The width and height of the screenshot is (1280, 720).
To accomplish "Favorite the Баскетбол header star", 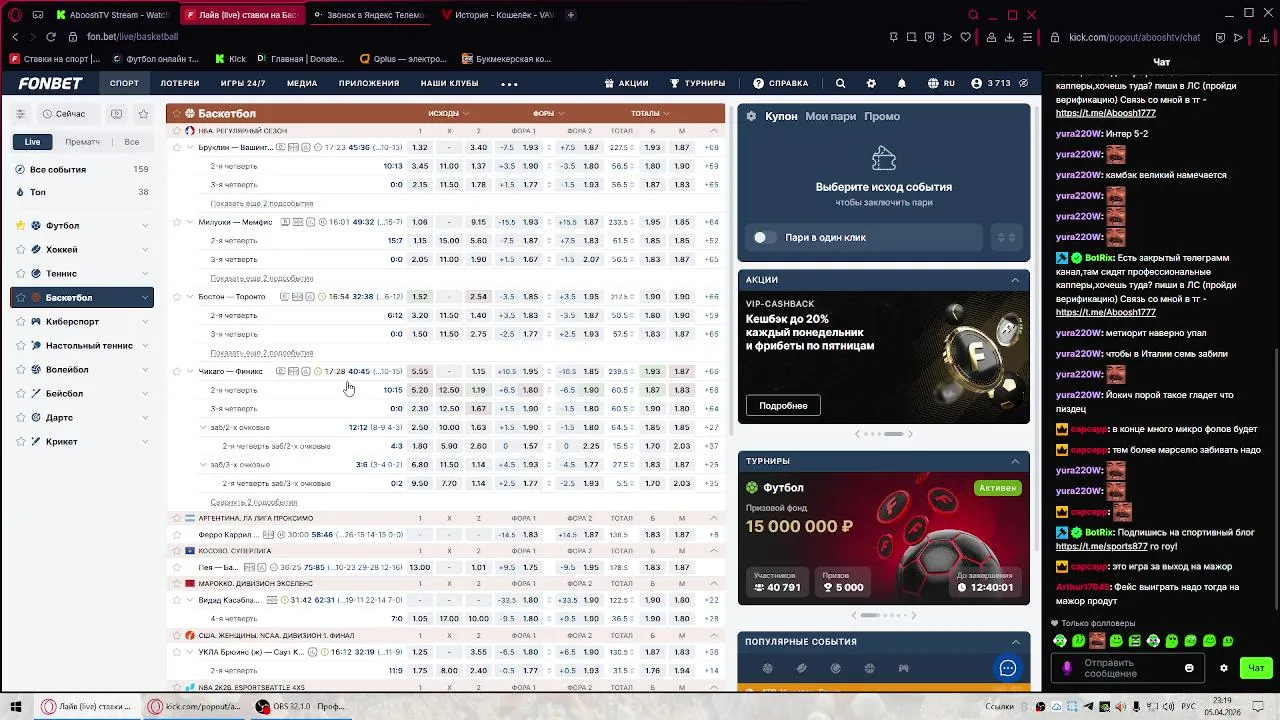I will coord(176,114).
